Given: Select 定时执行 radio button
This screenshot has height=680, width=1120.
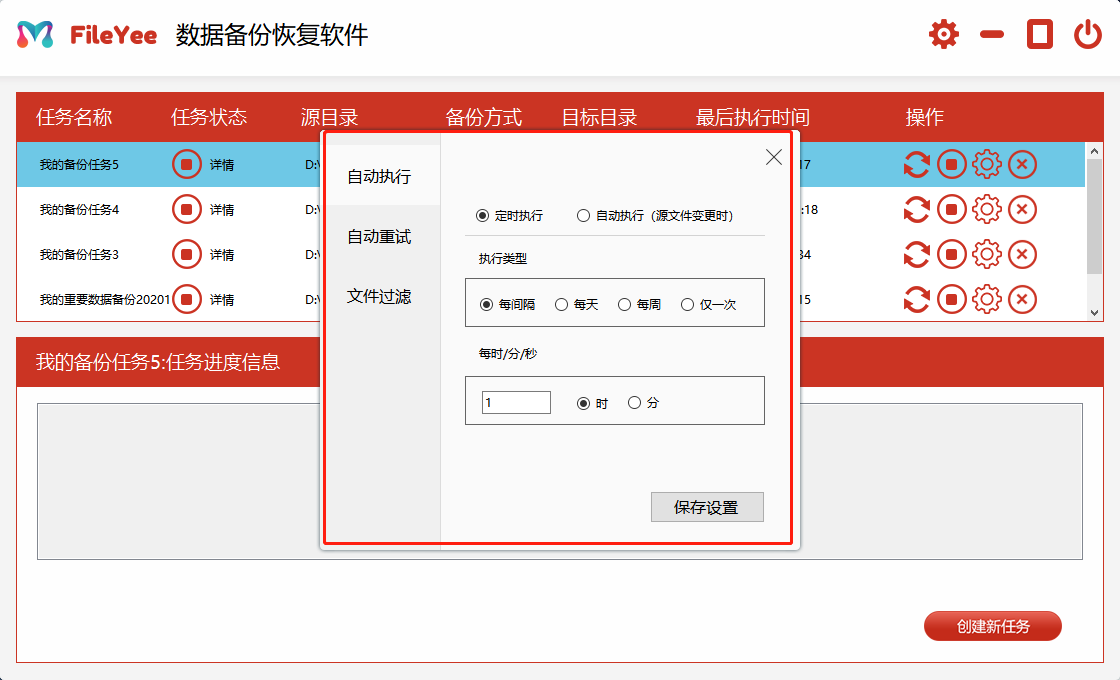Looking at the screenshot, I should (x=482, y=213).
